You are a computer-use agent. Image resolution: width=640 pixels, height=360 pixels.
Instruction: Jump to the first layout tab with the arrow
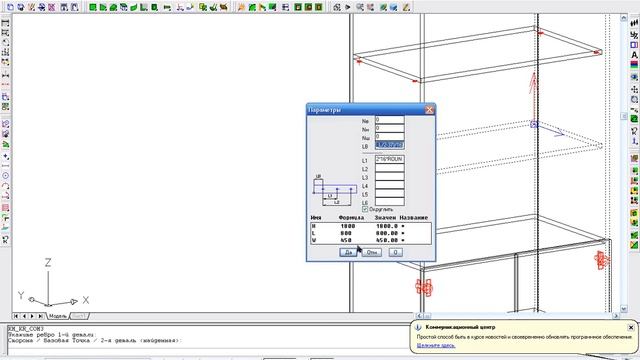pyautogui.click(x=16, y=316)
